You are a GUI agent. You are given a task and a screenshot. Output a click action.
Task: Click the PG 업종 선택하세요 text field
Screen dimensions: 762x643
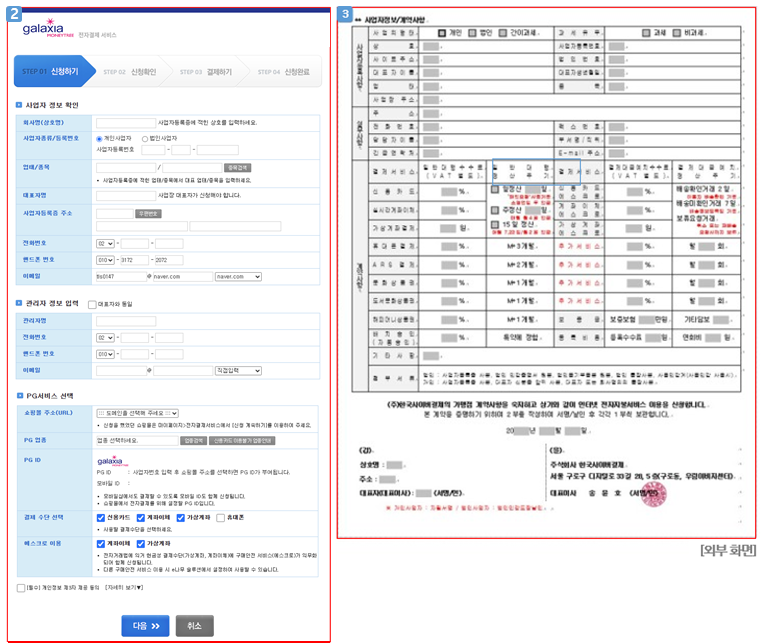click(137, 441)
